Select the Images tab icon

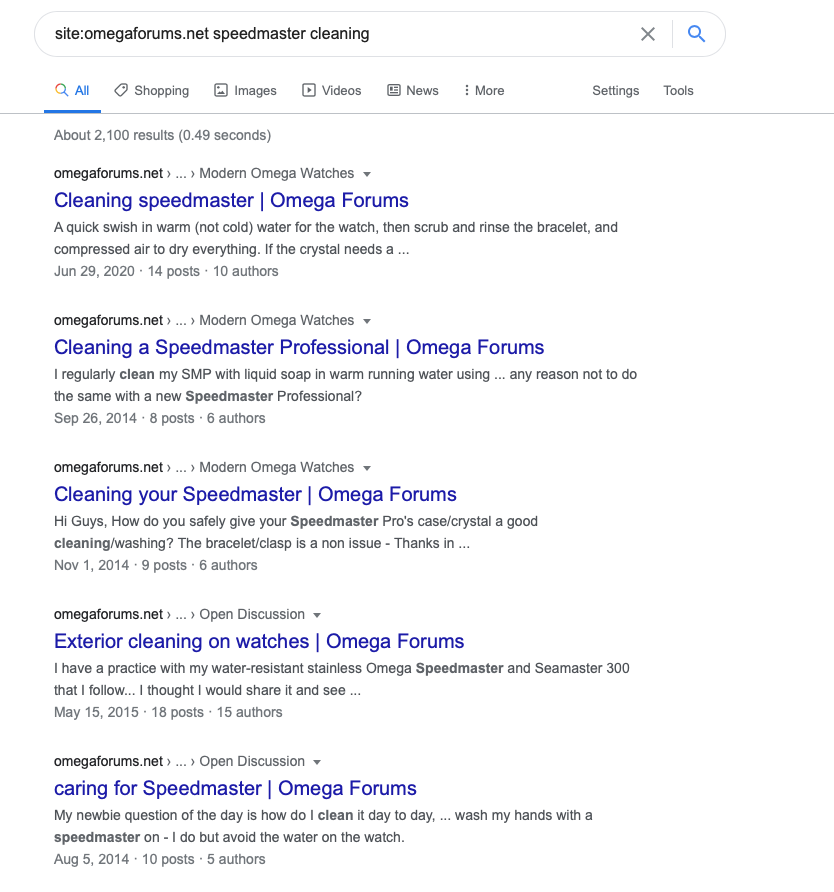pos(221,90)
